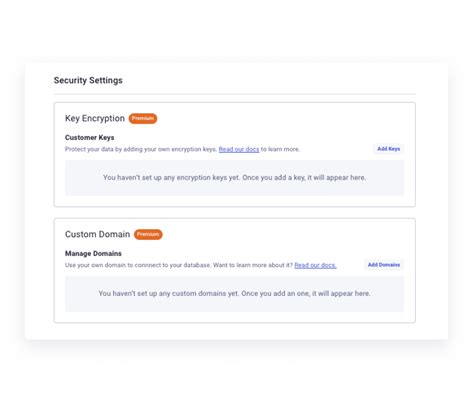
Task: Click 'Want to learn more about it?' text
Action: [253, 265]
